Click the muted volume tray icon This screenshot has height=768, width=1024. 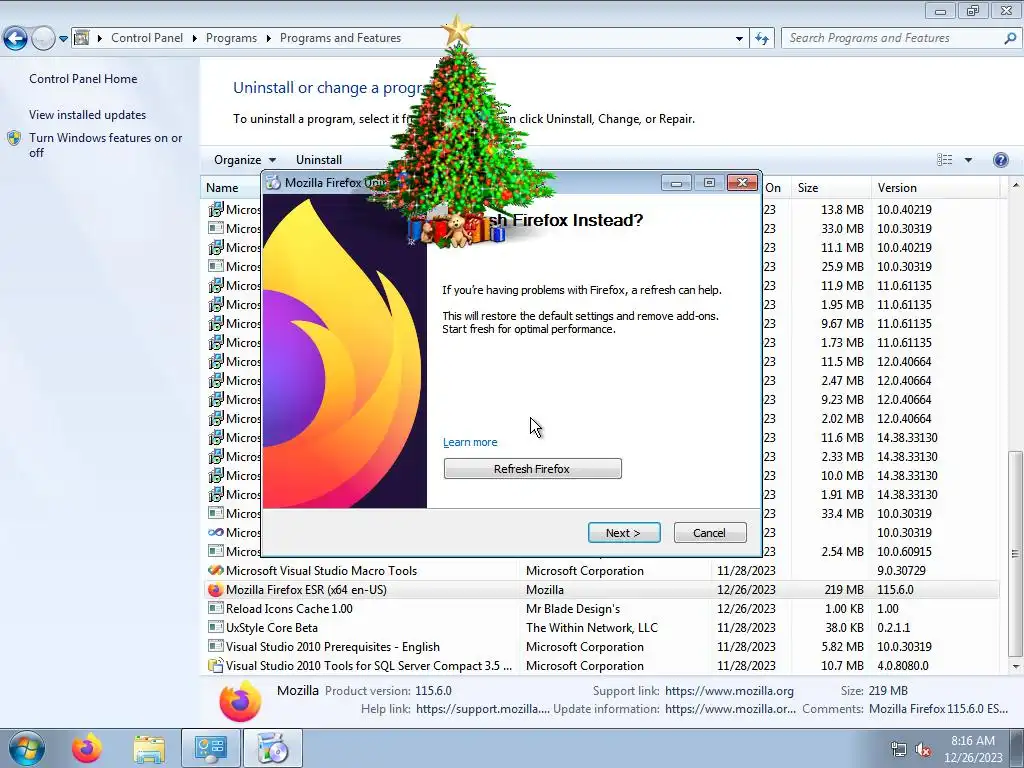[x=923, y=750]
